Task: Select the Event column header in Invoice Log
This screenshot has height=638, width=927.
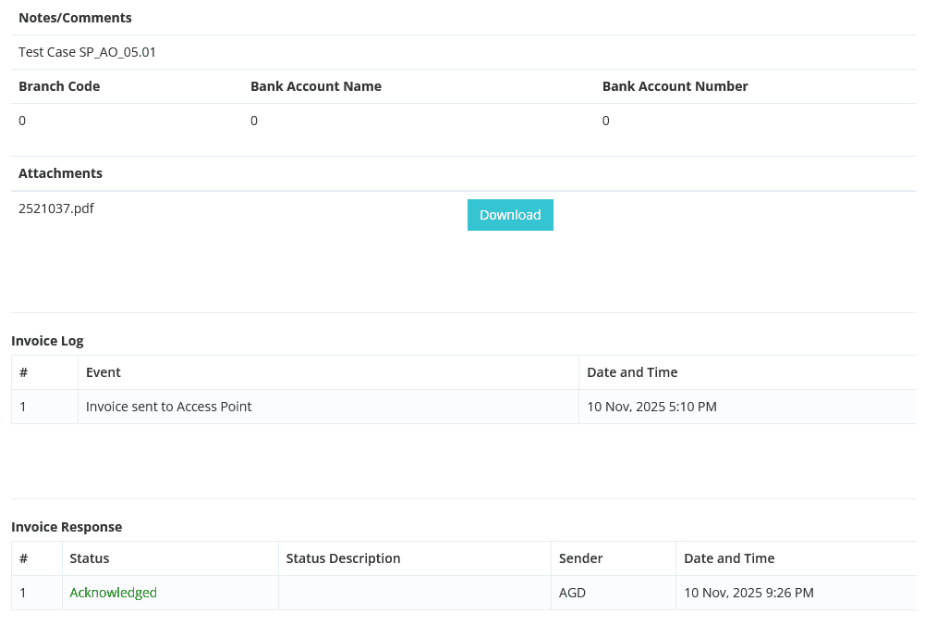Action: [x=103, y=372]
